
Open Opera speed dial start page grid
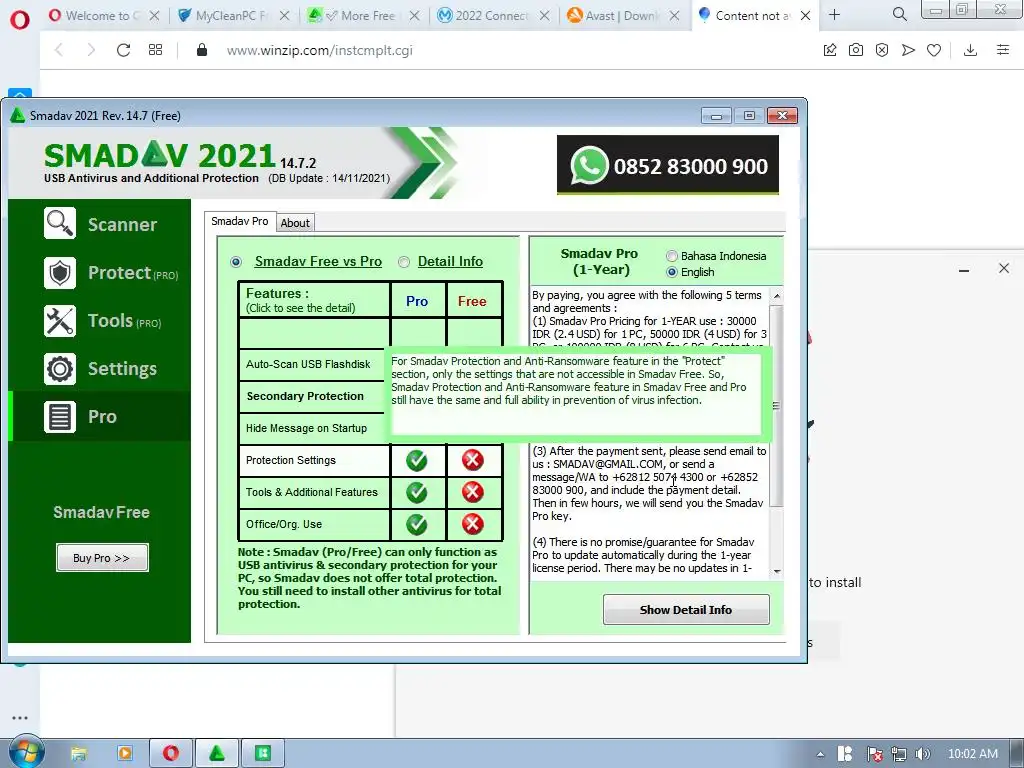tap(155, 50)
